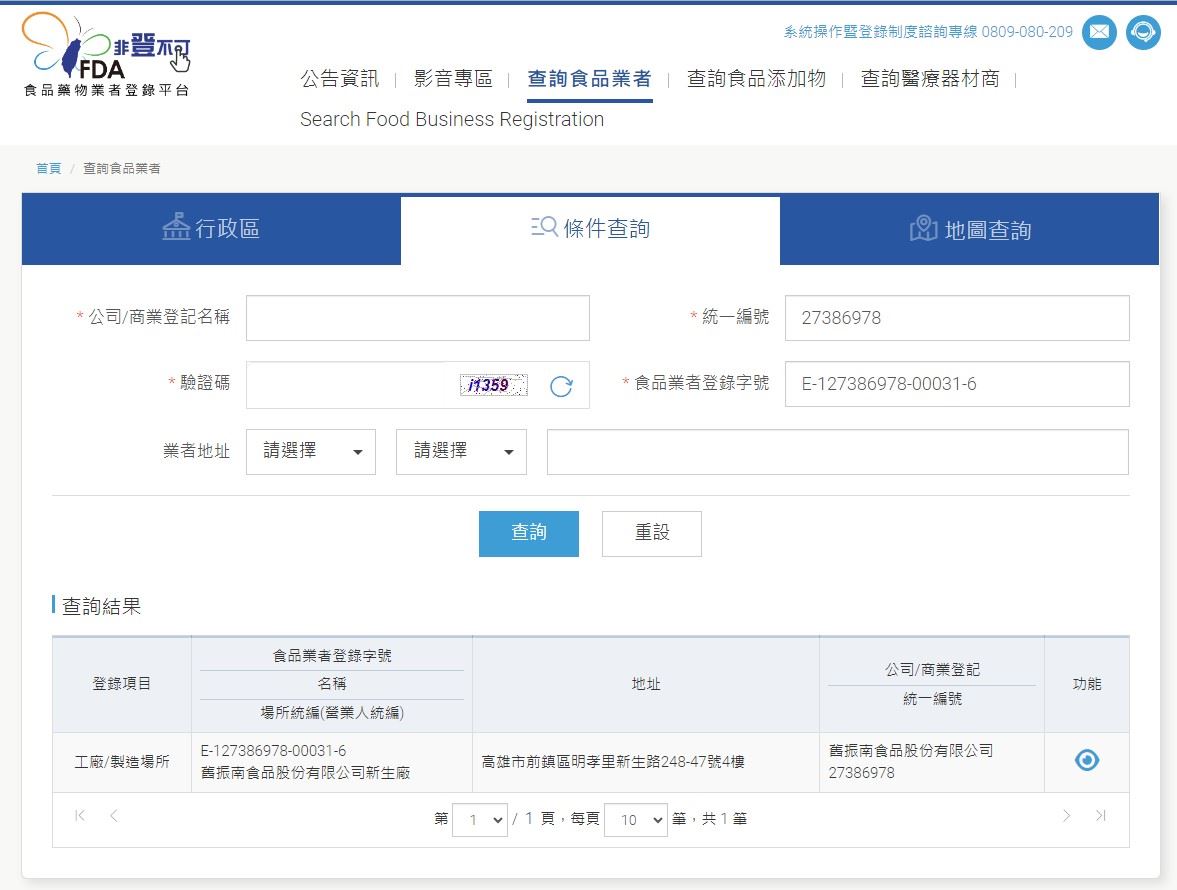Image resolution: width=1177 pixels, height=890 pixels.
Task: Open the page number dropdown
Action: [480, 820]
